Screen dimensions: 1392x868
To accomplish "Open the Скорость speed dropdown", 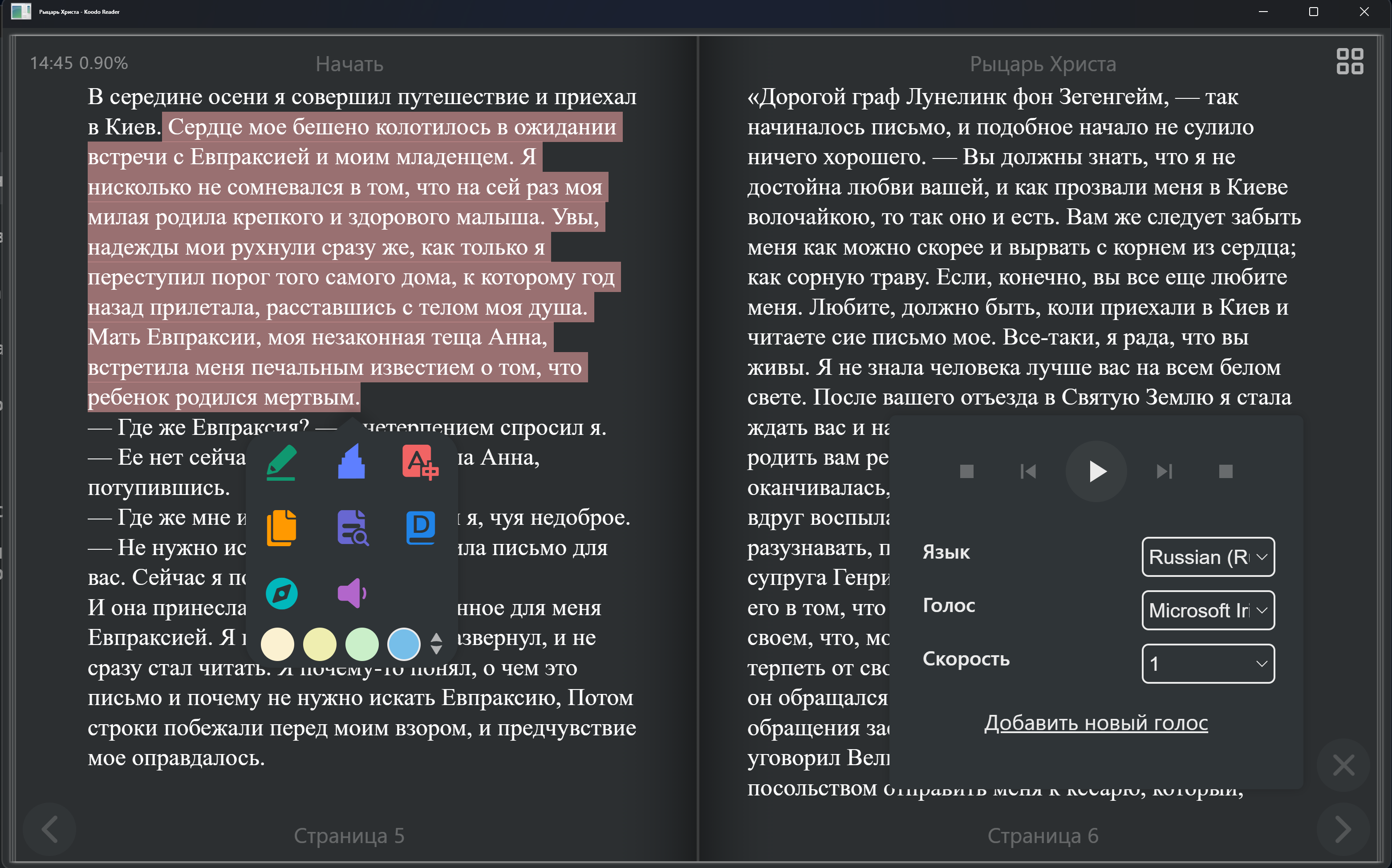I will click(x=1208, y=664).
